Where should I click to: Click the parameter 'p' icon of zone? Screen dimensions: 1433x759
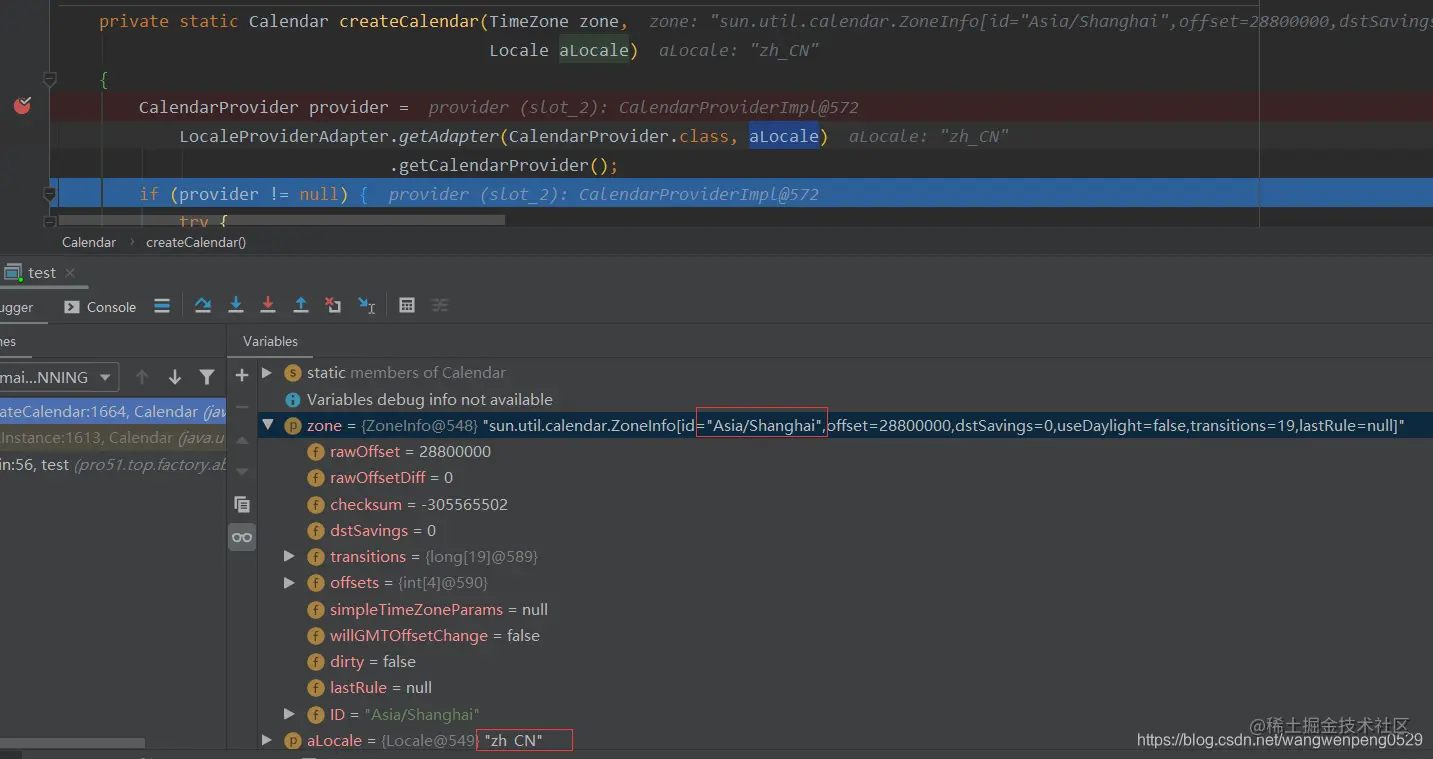tap(292, 425)
